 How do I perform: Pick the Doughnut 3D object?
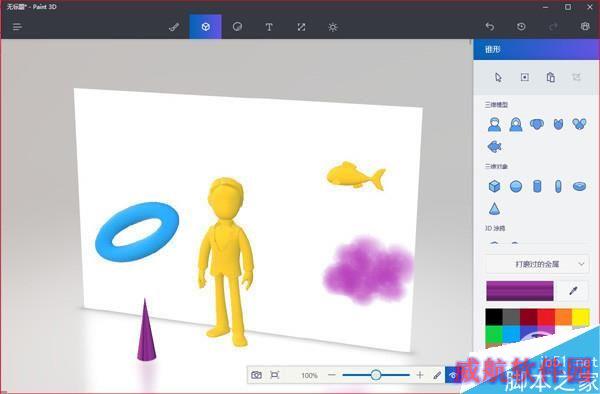click(x=579, y=186)
